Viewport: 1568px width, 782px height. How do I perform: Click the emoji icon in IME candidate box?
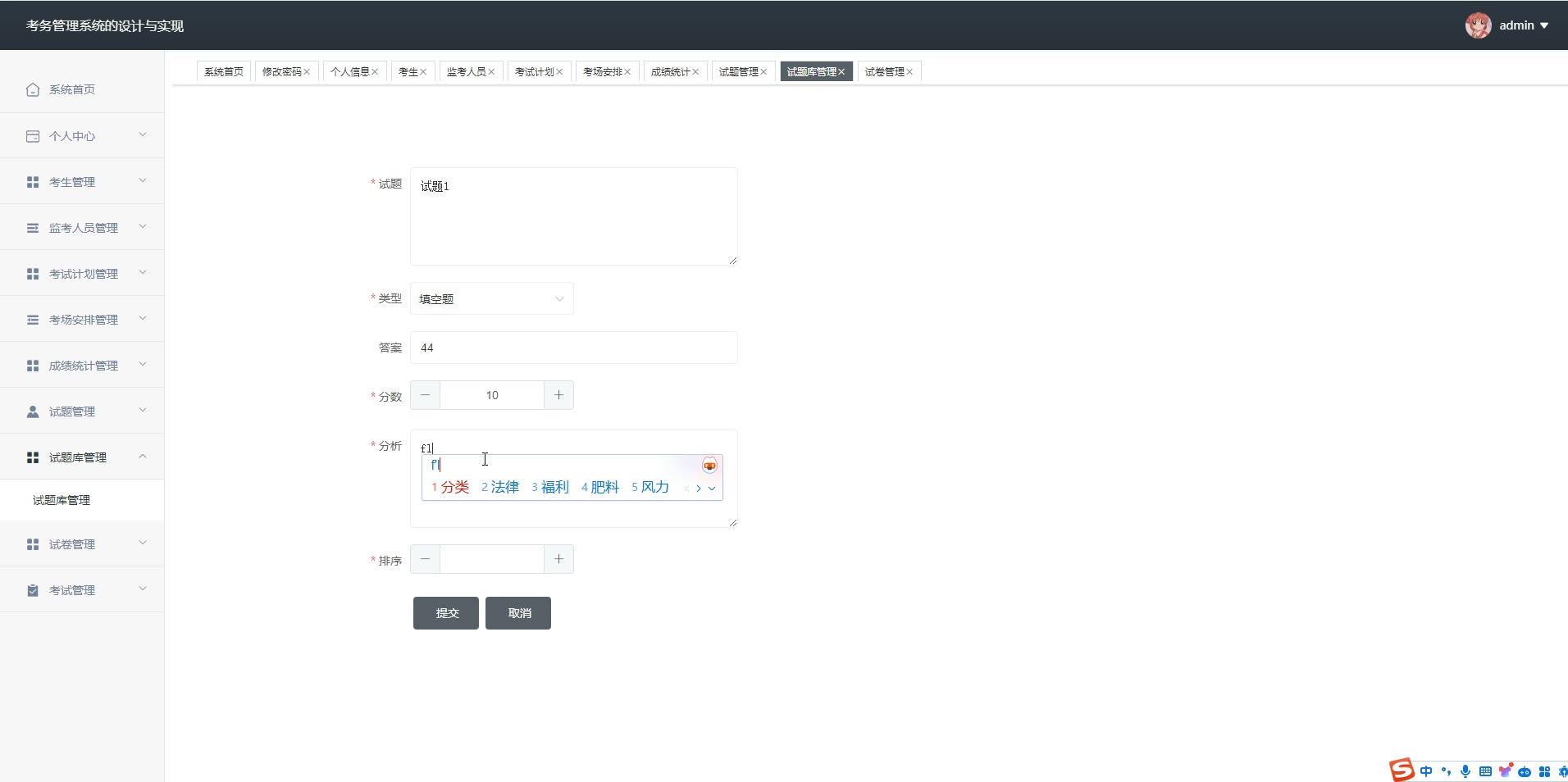(709, 466)
